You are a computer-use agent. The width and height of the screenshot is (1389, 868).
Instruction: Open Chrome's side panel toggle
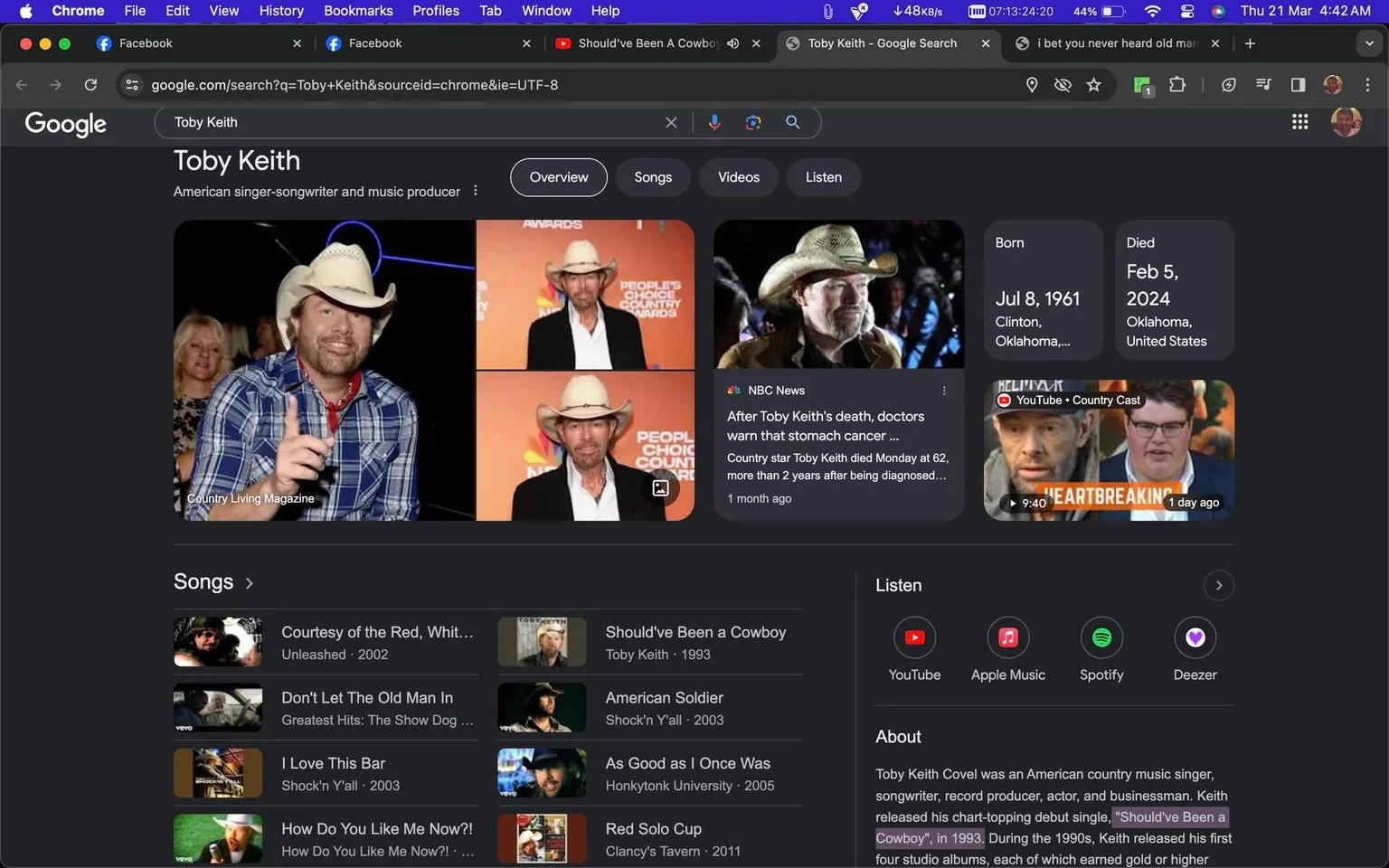pyautogui.click(x=1298, y=84)
